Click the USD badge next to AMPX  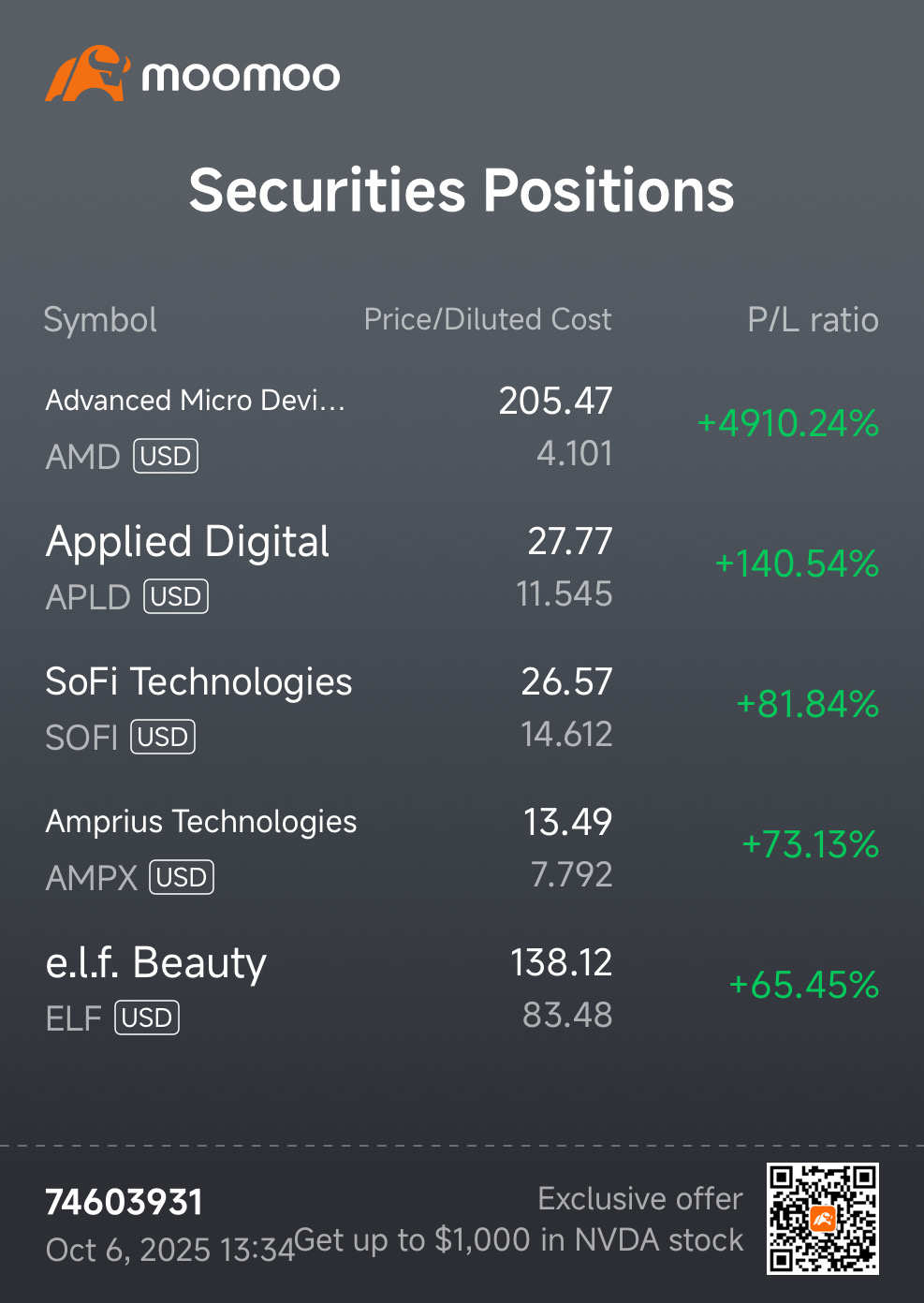182,878
